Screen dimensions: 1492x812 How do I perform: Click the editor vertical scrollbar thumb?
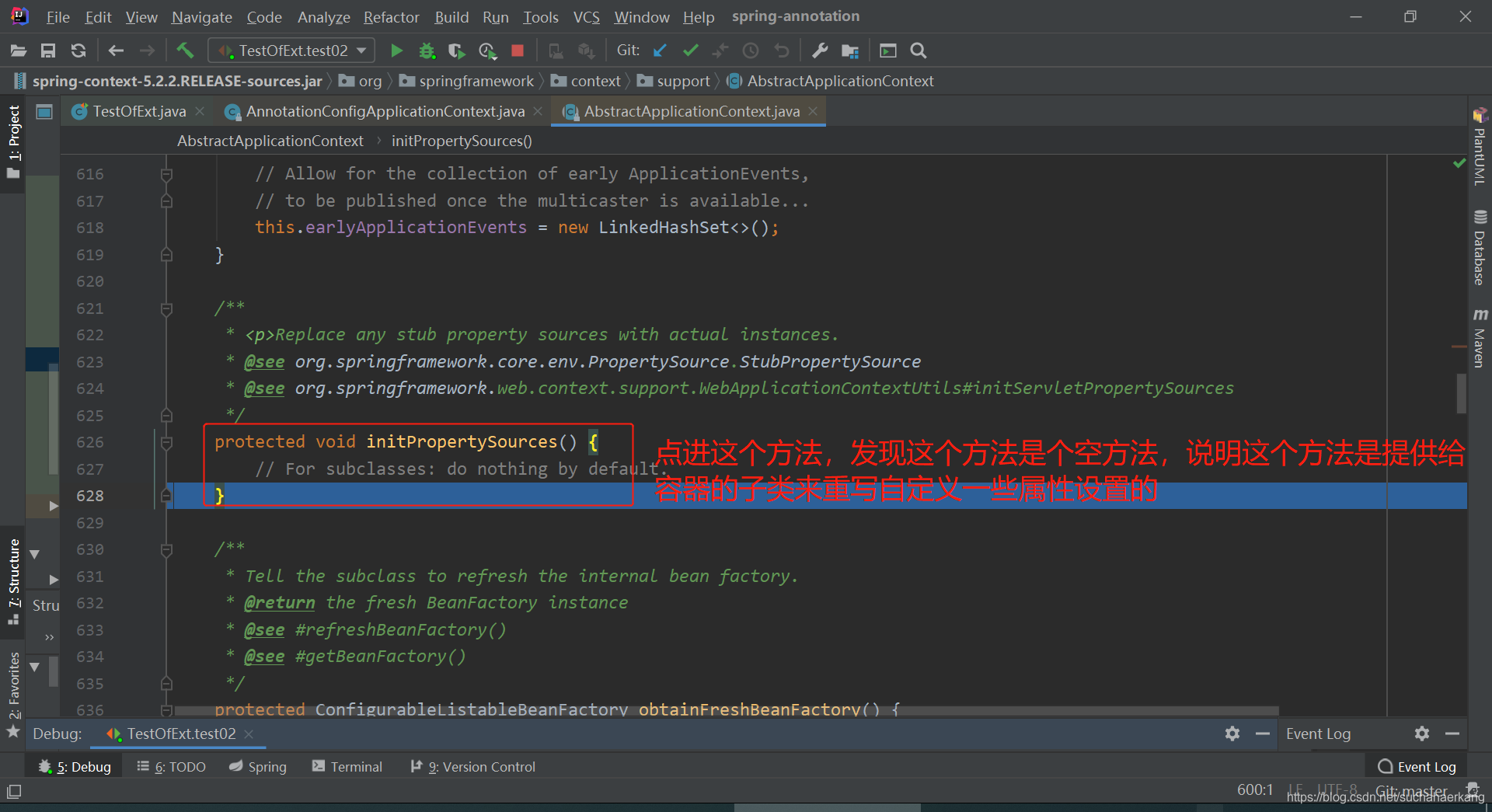pyautogui.click(x=1461, y=393)
